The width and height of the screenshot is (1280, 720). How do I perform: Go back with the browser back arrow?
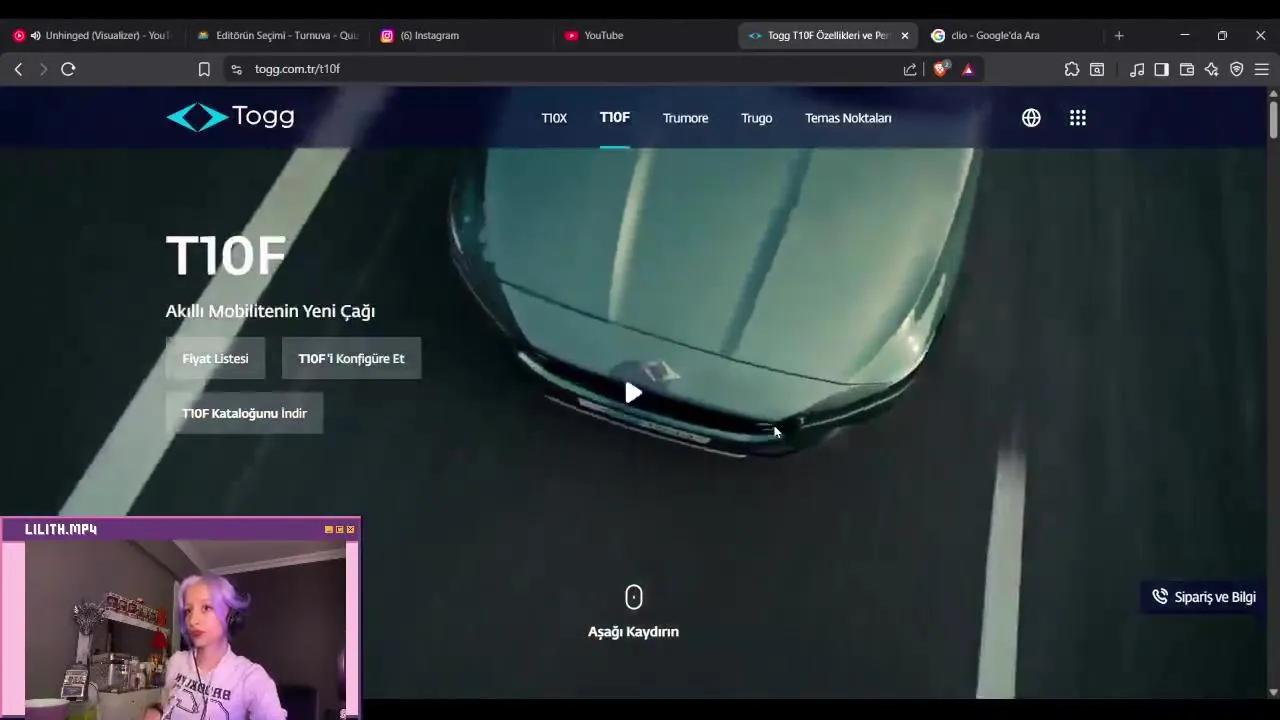pyautogui.click(x=18, y=69)
